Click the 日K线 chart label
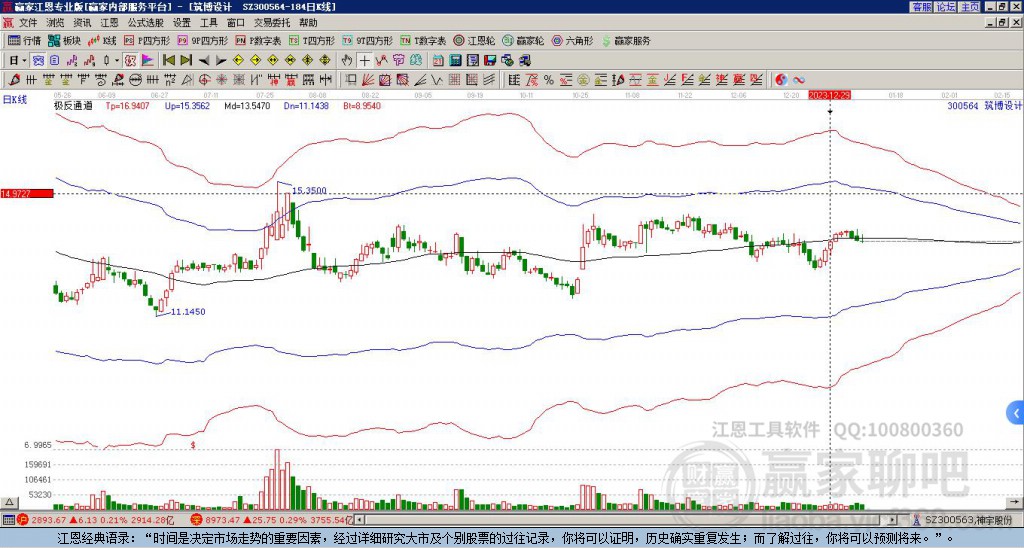The height and width of the screenshot is (548, 1024). click(15, 100)
